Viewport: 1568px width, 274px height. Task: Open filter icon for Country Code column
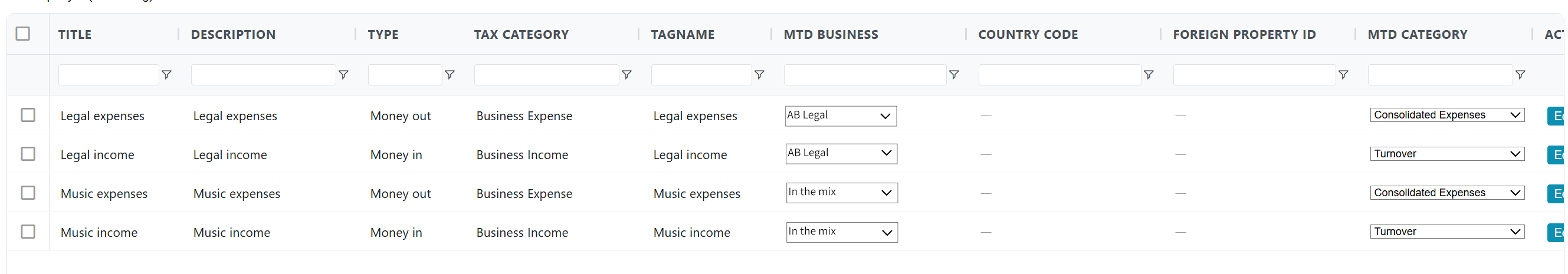(1149, 75)
